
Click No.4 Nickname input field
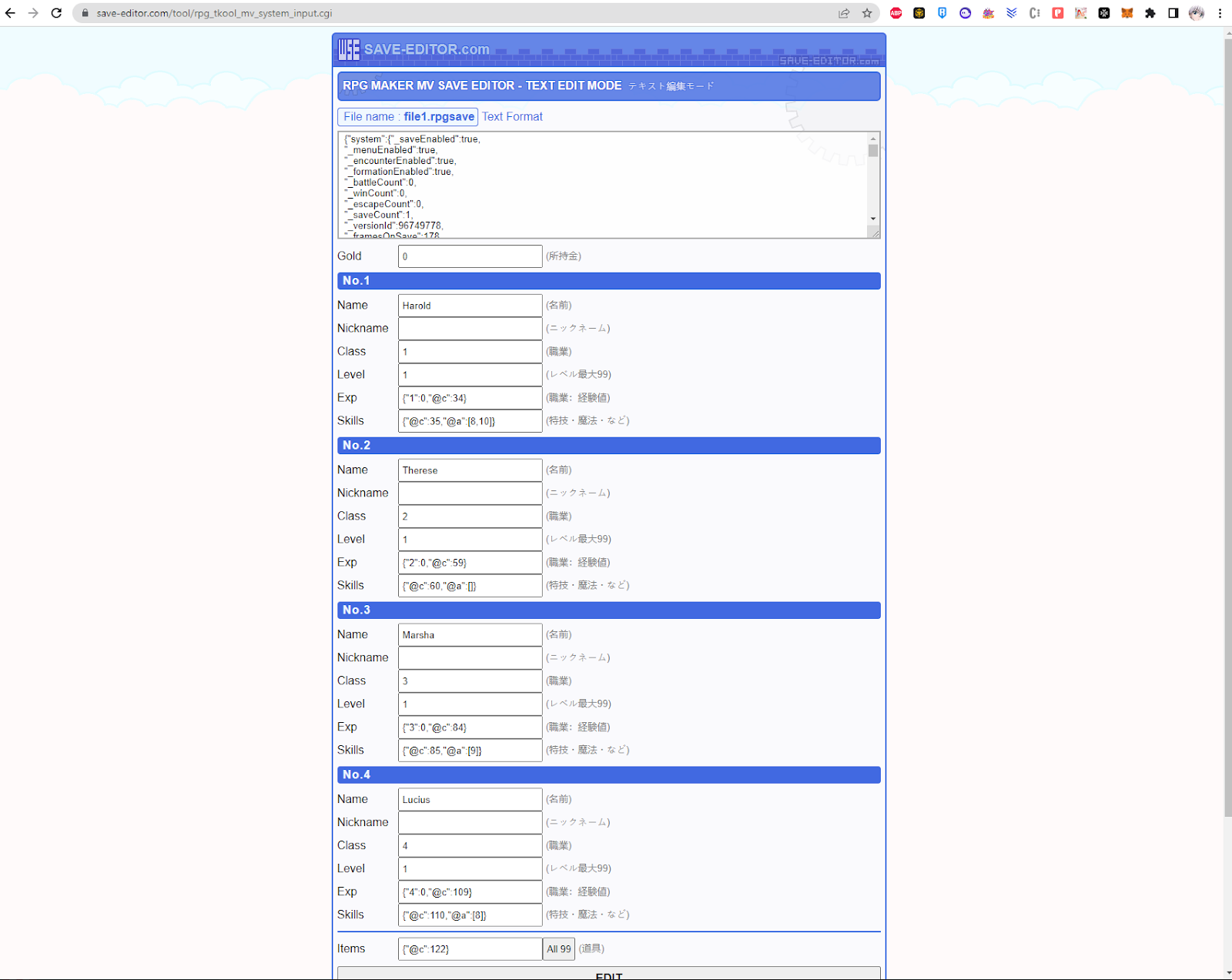[470, 823]
